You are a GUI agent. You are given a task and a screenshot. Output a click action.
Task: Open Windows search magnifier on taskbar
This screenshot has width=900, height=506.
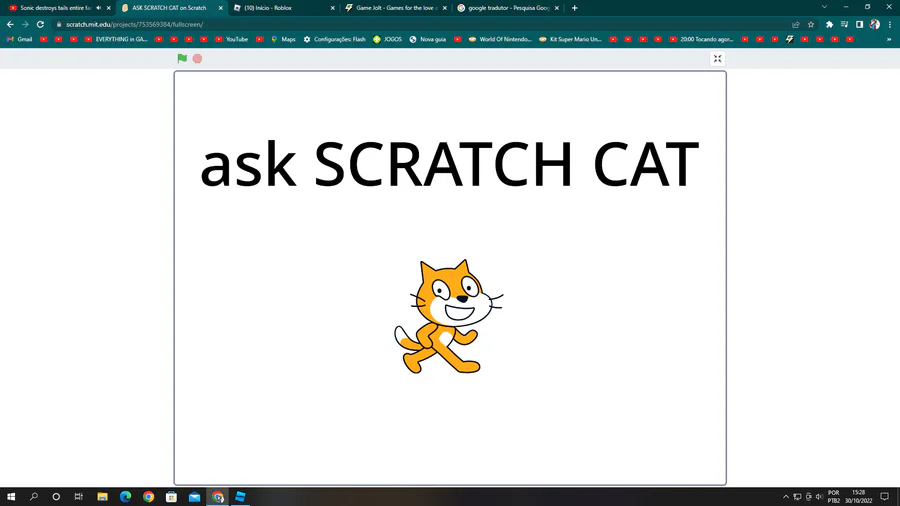click(34, 497)
